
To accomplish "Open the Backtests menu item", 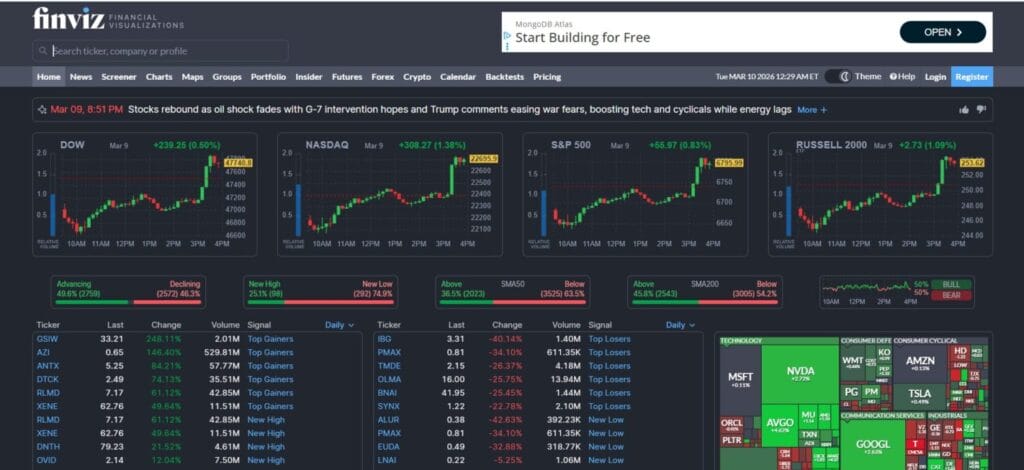I will (x=505, y=76).
